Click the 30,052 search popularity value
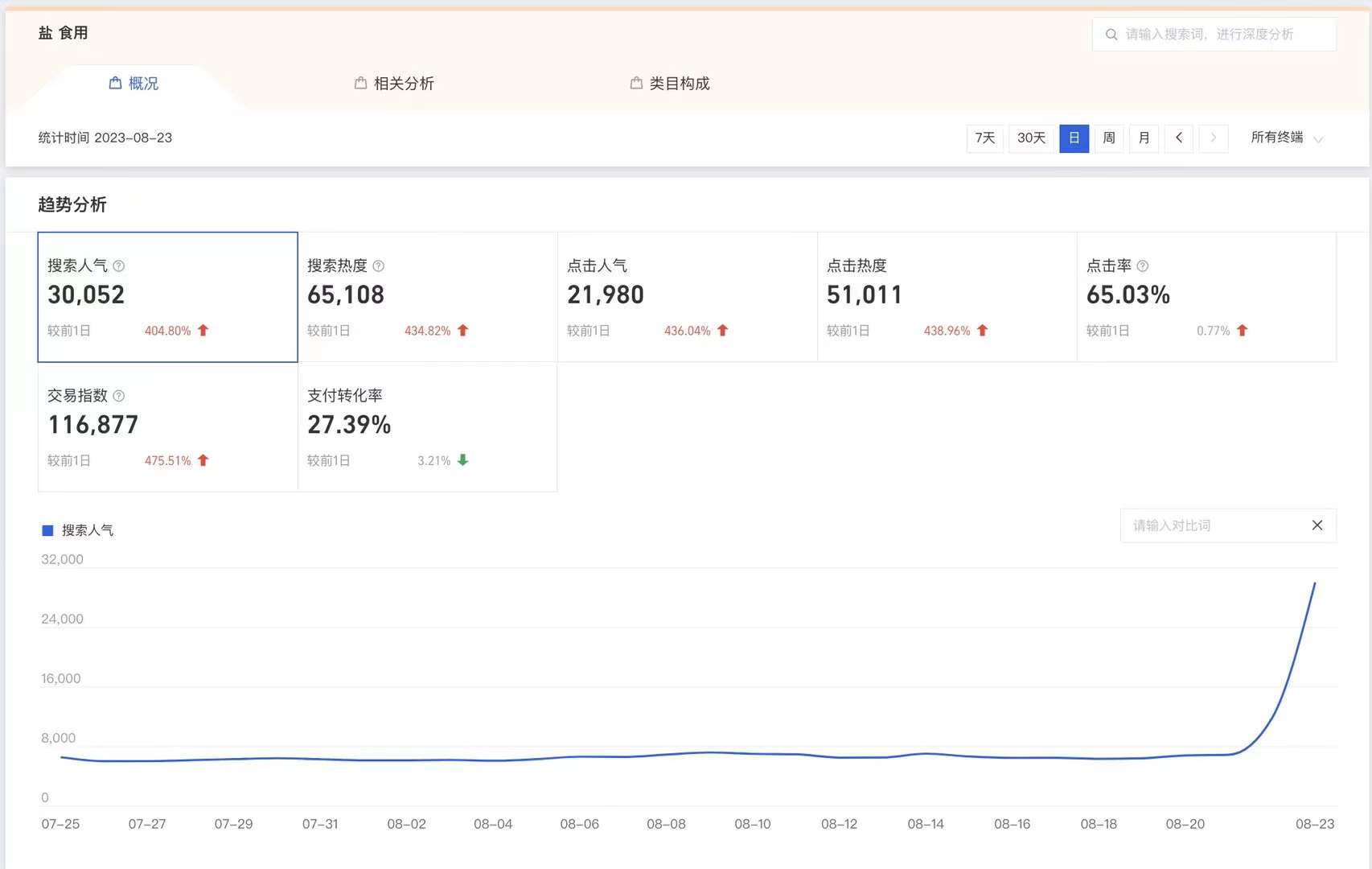 click(x=86, y=295)
